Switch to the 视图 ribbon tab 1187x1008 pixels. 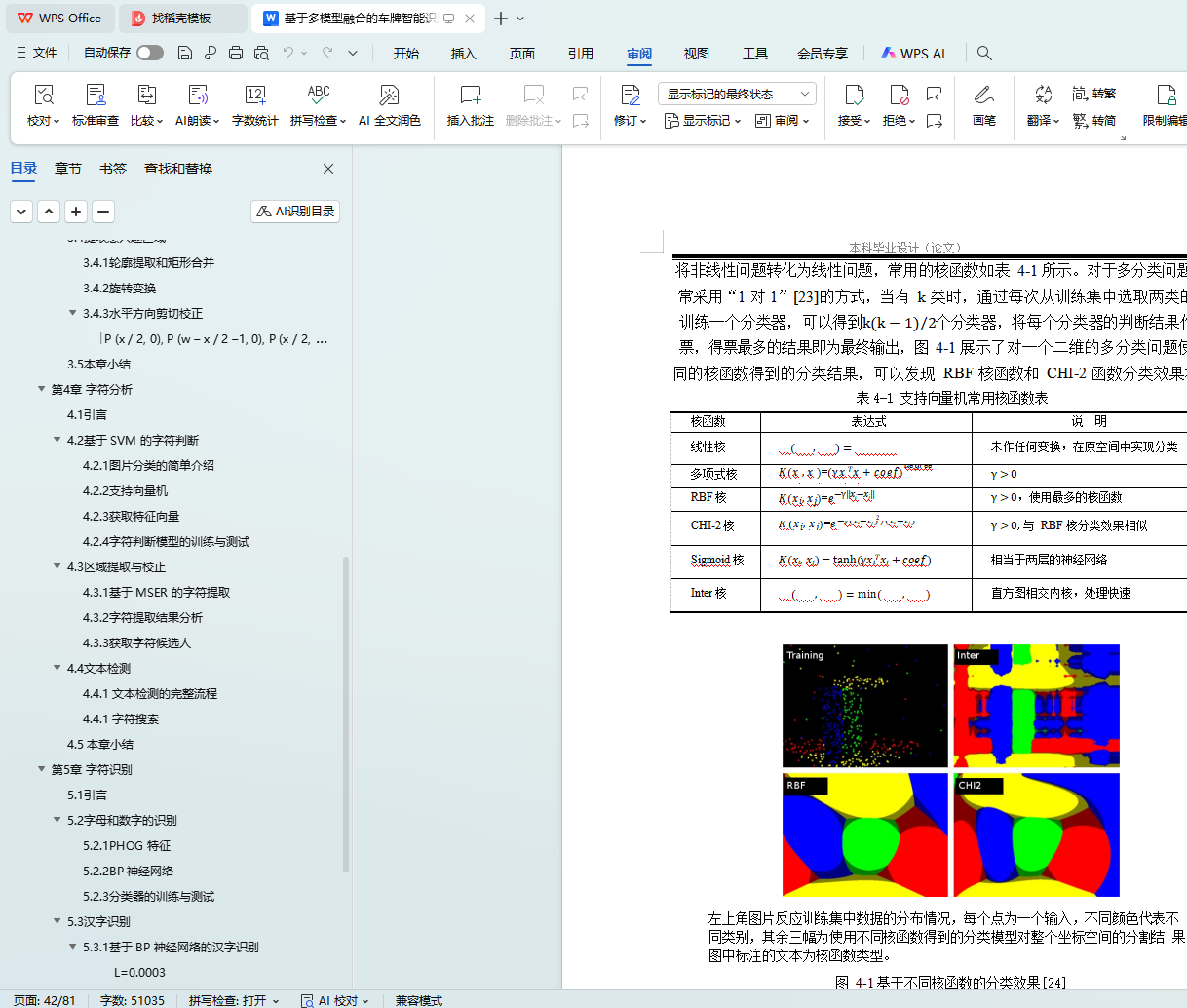(696, 54)
